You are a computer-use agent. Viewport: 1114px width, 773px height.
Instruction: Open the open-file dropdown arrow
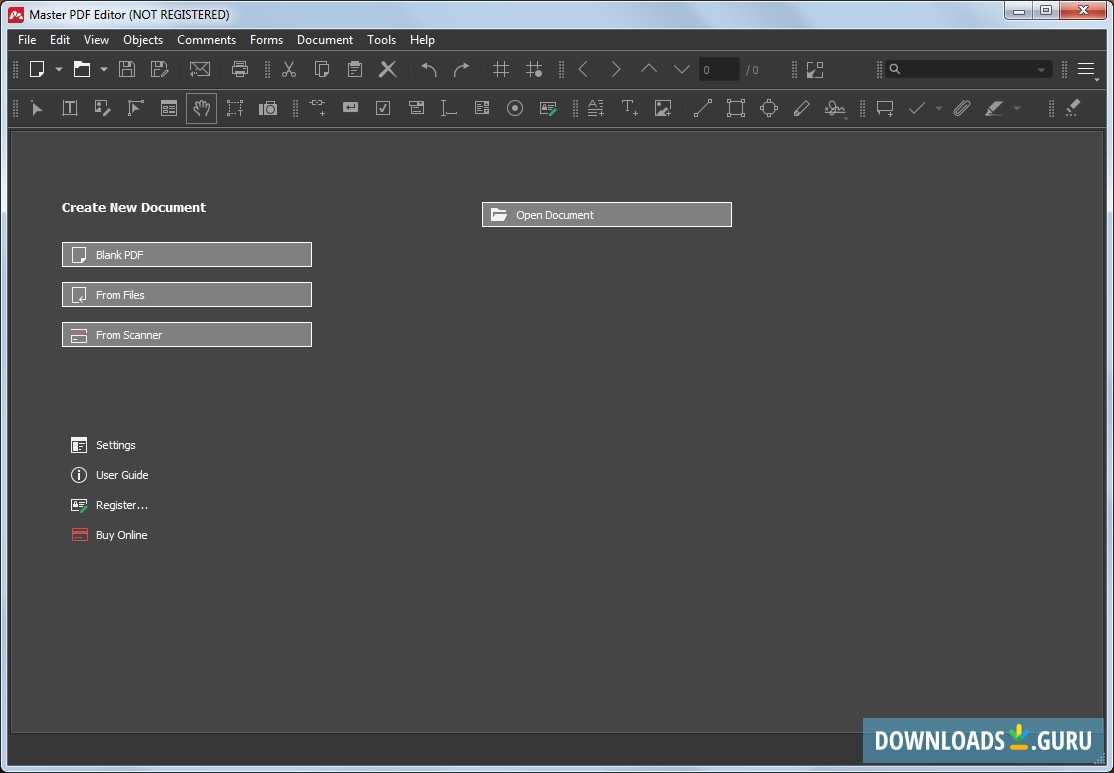click(x=104, y=69)
